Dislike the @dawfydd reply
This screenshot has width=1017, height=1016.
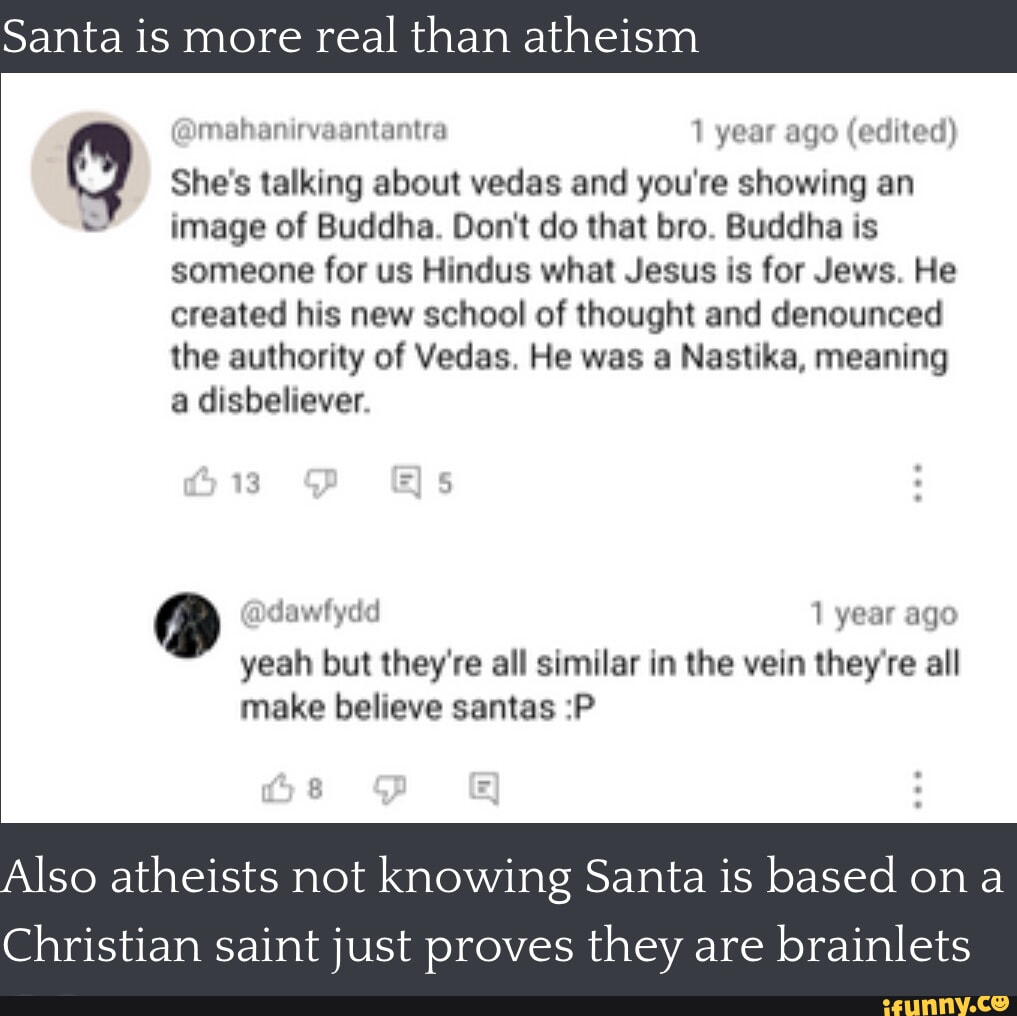click(389, 788)
